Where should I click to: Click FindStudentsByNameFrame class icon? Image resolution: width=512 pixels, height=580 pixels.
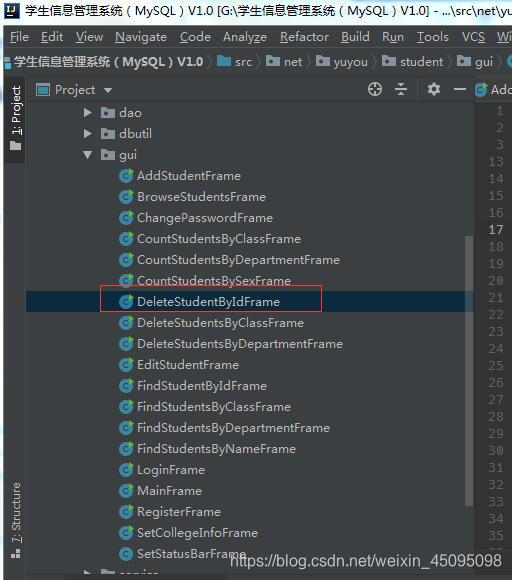click(126, 449)
